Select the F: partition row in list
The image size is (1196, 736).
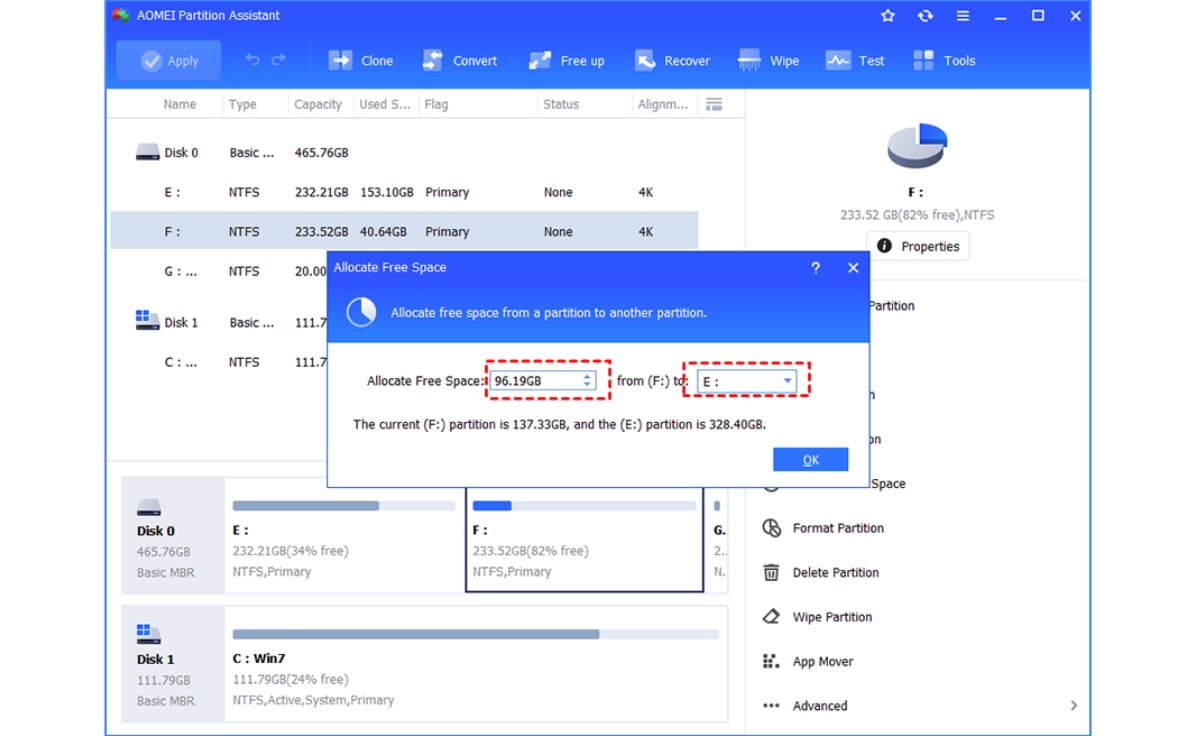click(x=404, y=231)
